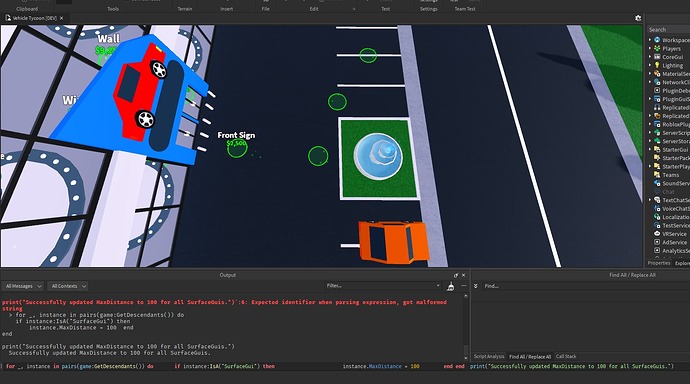Select the Teams icon in Explorer
Screen dimensions: 690x384
pos(657,175)
